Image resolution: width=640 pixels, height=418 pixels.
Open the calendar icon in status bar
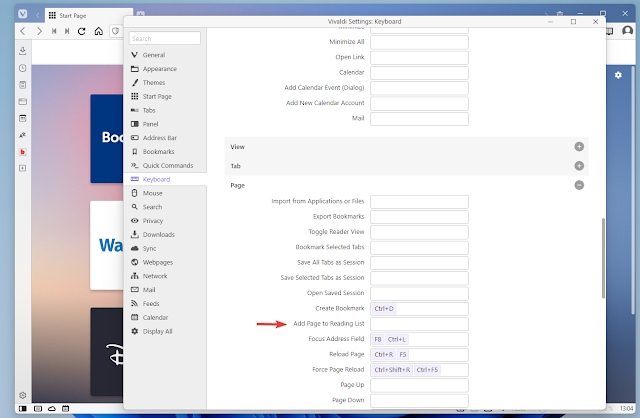tap(66, 408)
